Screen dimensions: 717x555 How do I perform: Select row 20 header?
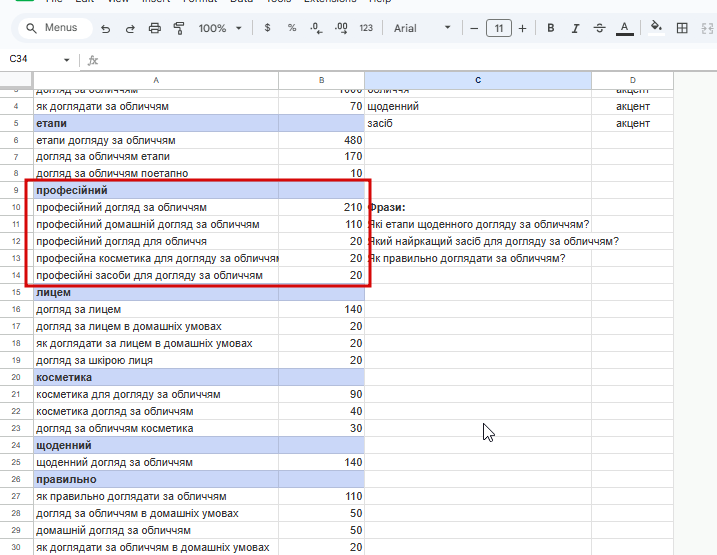[x=16, y=377]
